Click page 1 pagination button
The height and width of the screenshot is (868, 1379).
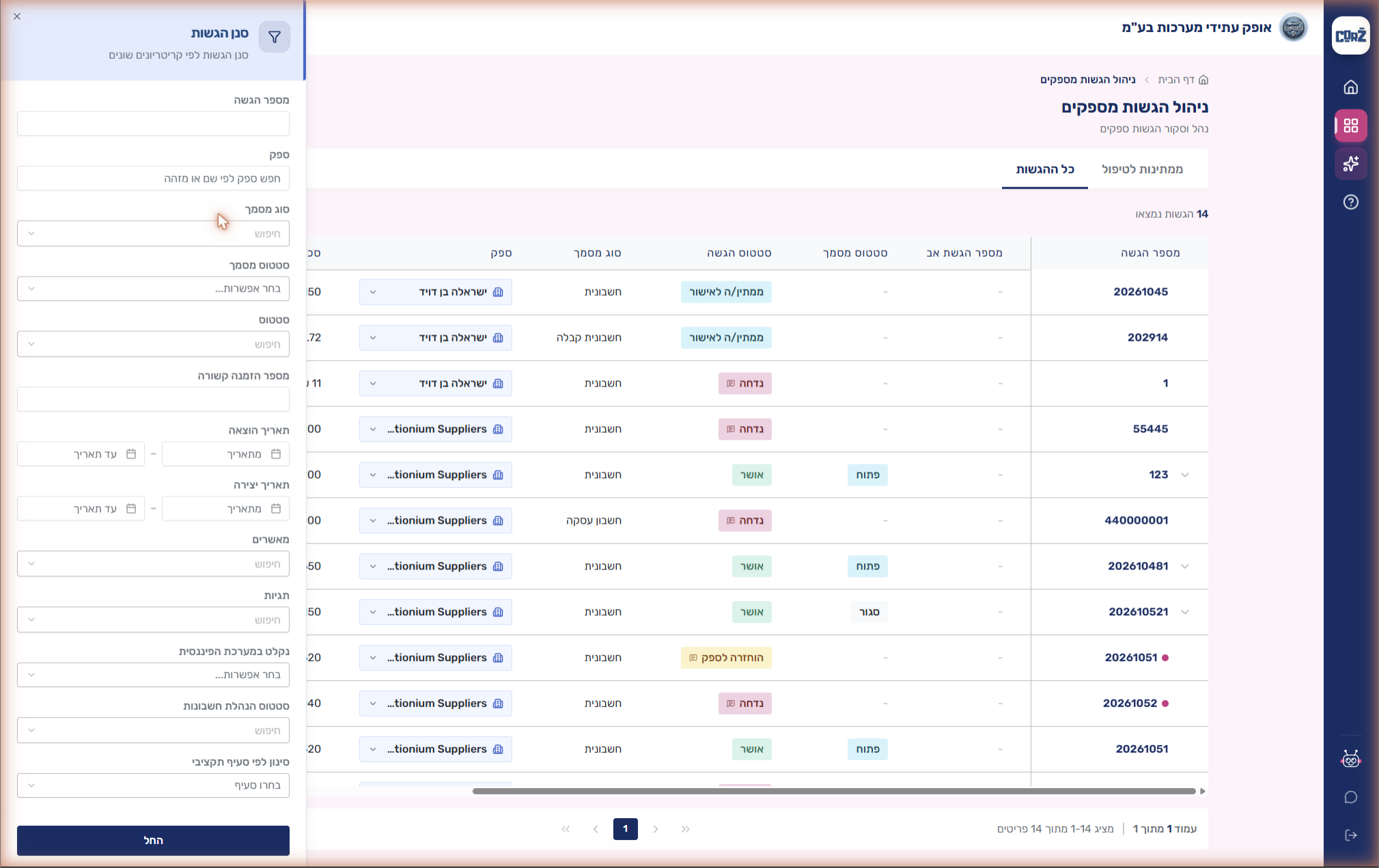pyautogui.click(x=626, y=829)
